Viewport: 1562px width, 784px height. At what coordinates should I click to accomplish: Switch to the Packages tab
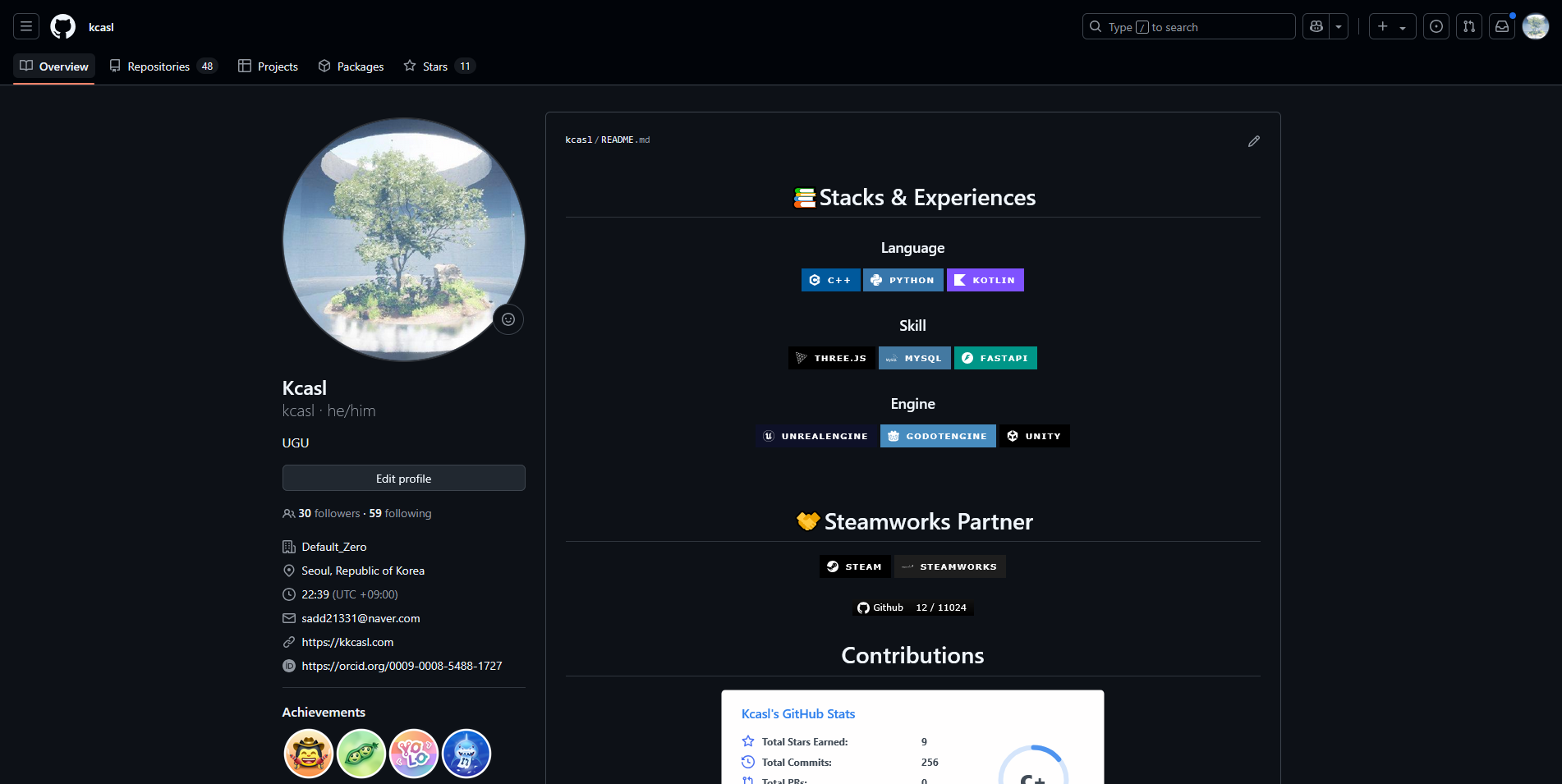pos(351,66)
